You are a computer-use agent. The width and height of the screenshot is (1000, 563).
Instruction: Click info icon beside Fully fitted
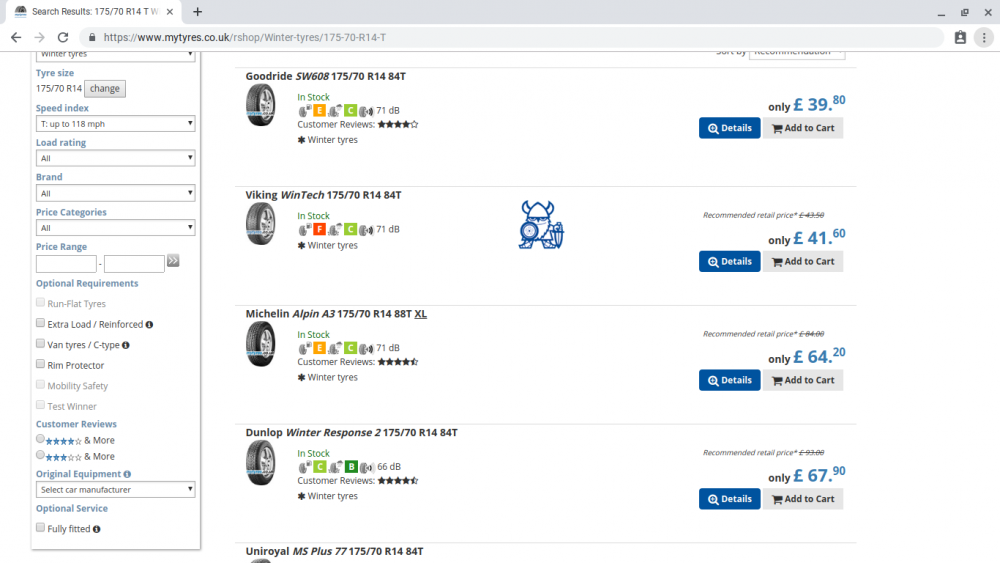coord(96,529)
